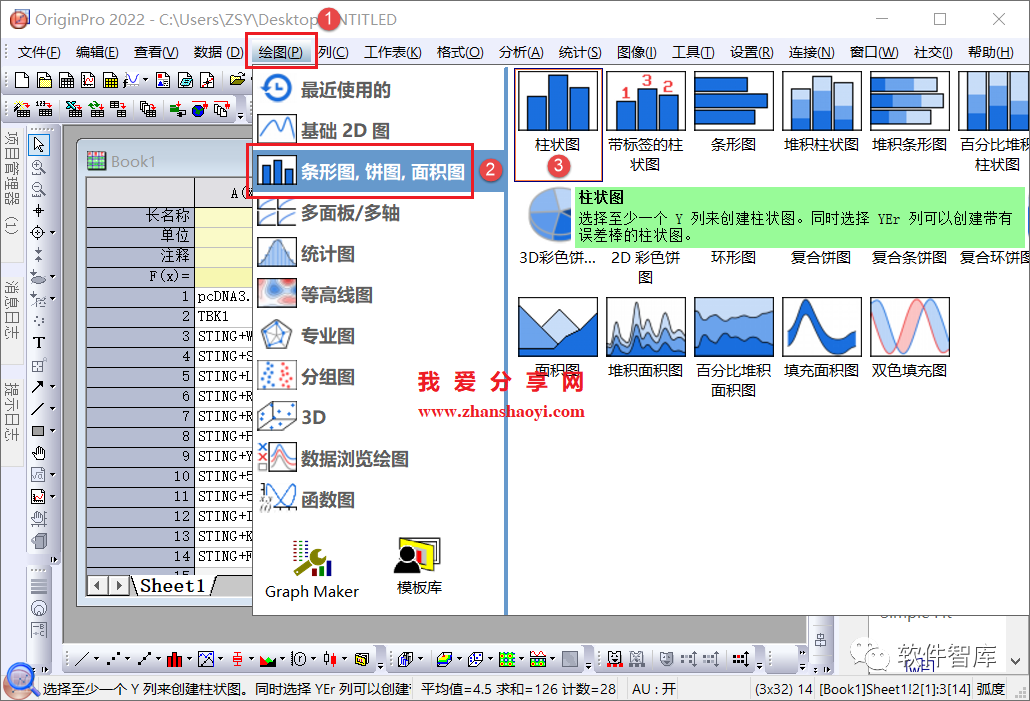Click the New Layout toolbar icon
This screenshot has height=701, width=1030.
coord(162,80)
